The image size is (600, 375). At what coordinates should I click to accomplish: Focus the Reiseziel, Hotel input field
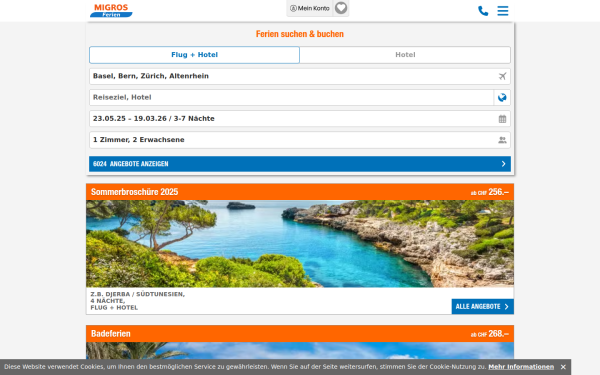pyautogui.click(x=292, y=98)
